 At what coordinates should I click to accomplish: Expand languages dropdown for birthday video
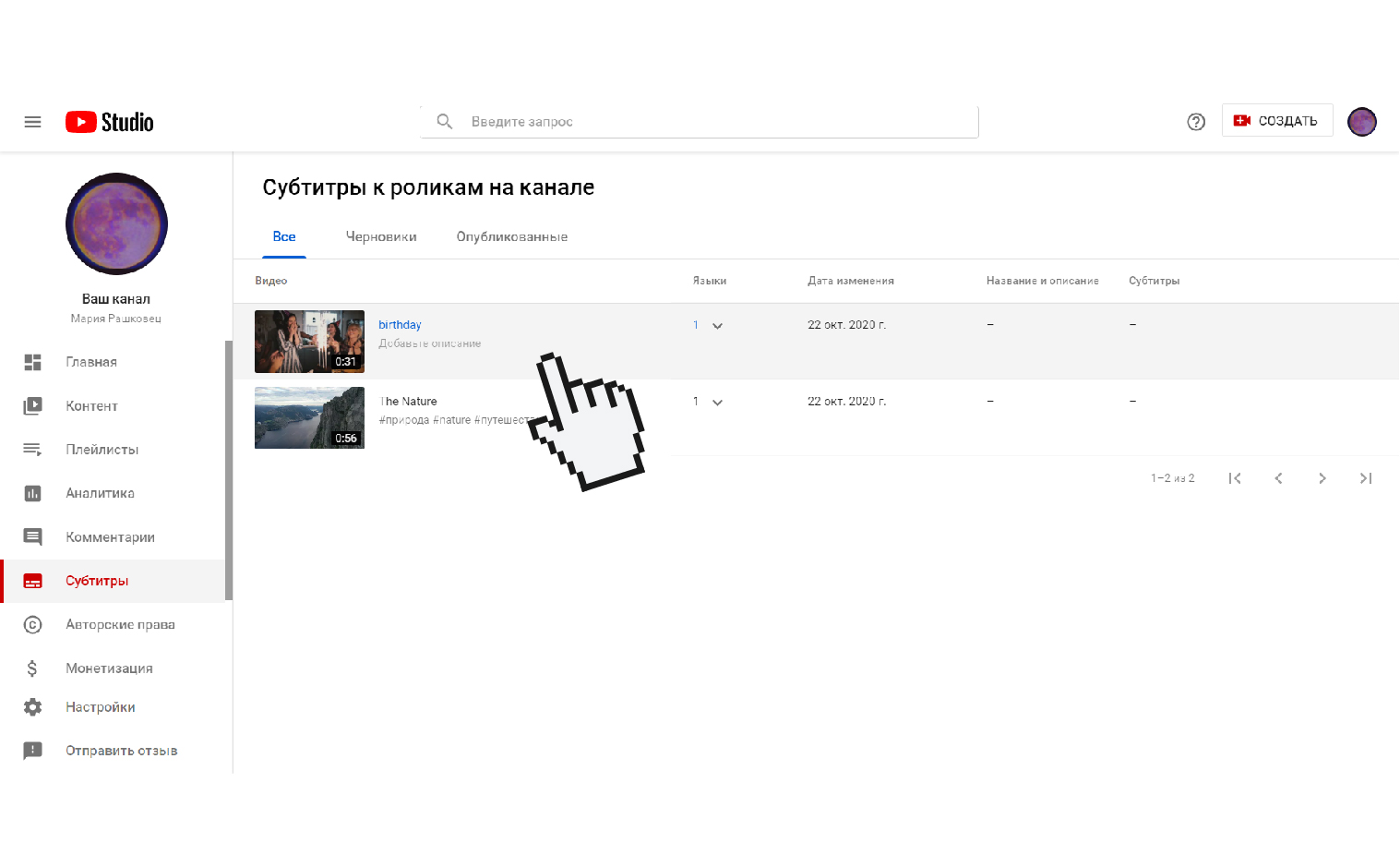click(717, 326)
